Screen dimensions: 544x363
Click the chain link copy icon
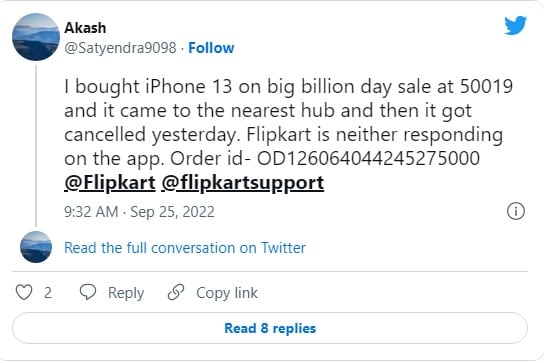tap(176, 292)
